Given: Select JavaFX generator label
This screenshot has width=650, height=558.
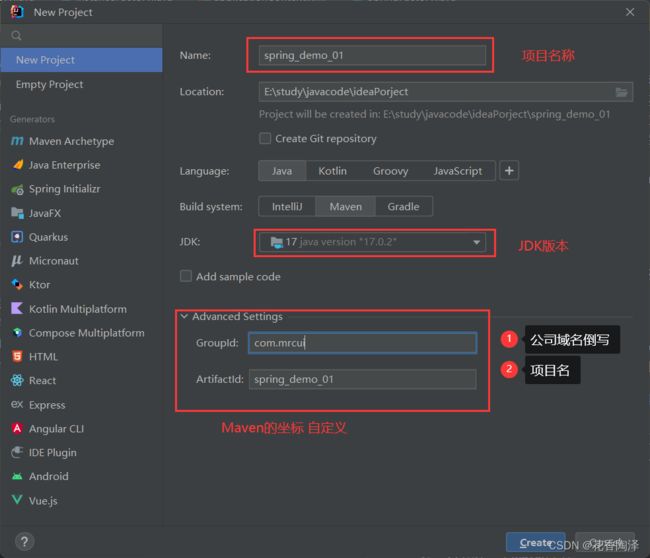Looking at the screenshot, I should (x=45, y=213).
